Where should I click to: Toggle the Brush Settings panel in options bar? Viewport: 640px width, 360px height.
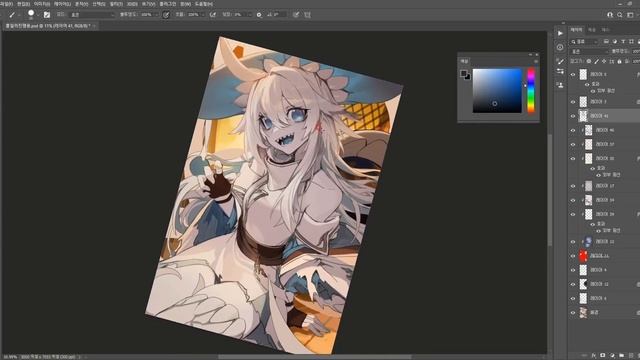(47, 15)
